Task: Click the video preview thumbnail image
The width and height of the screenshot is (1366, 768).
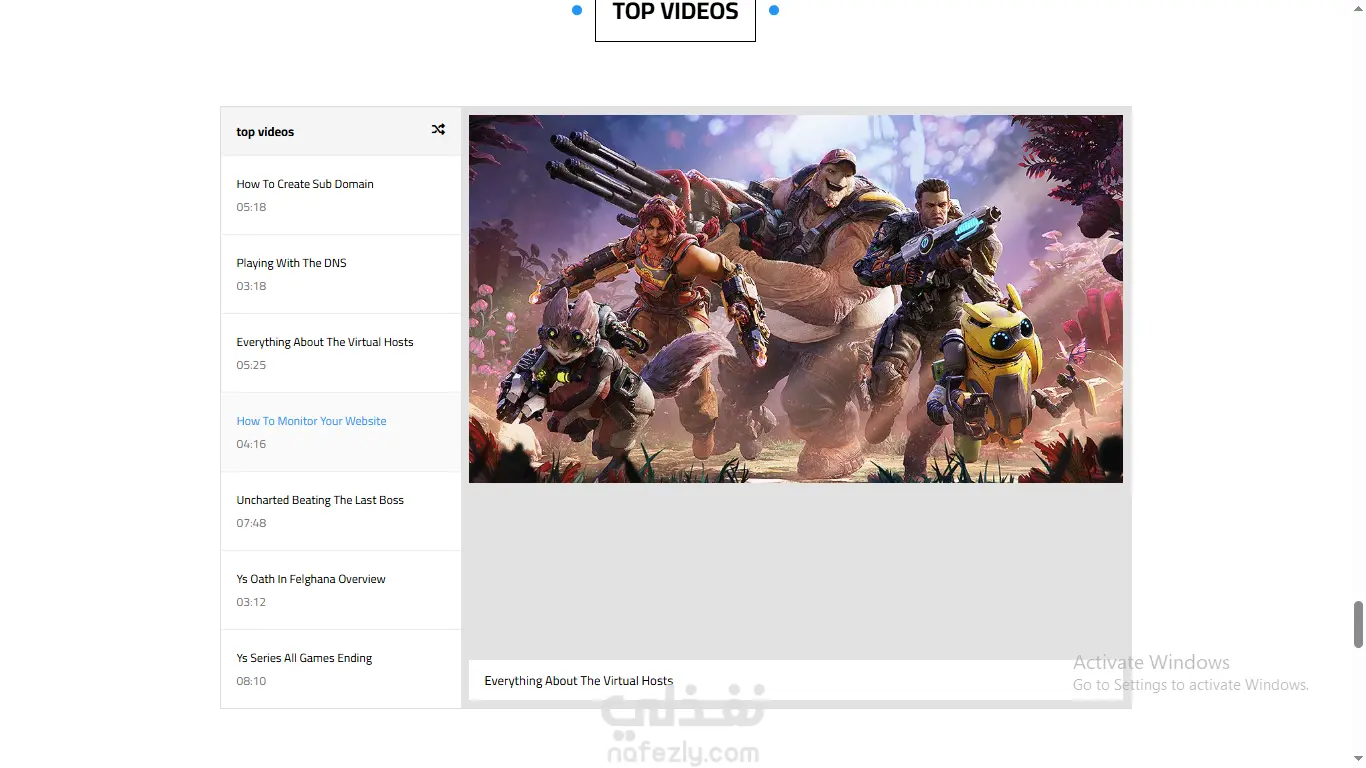Action: coord(796,299)
